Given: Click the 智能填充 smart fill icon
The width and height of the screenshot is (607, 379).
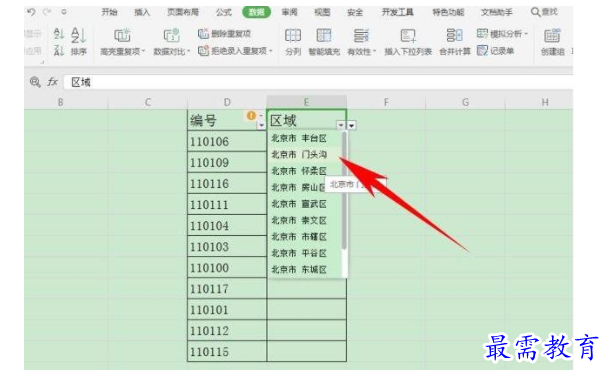Looking at the screenshot, I should (x=324, y=36).
